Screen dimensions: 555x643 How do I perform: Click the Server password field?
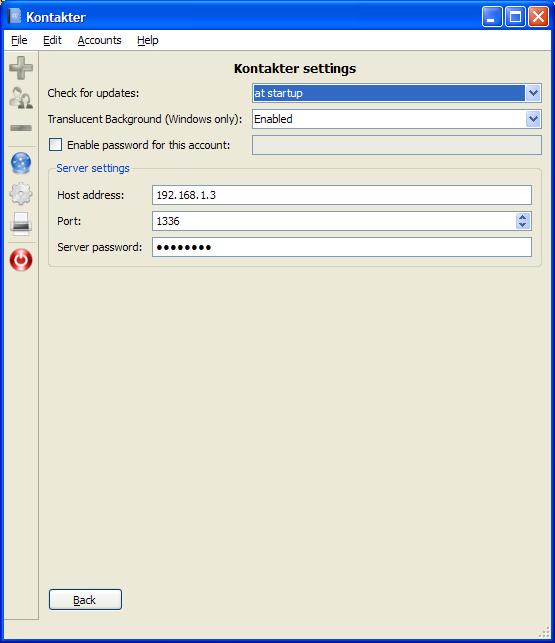pyautogui.click(x=342, y=247)
